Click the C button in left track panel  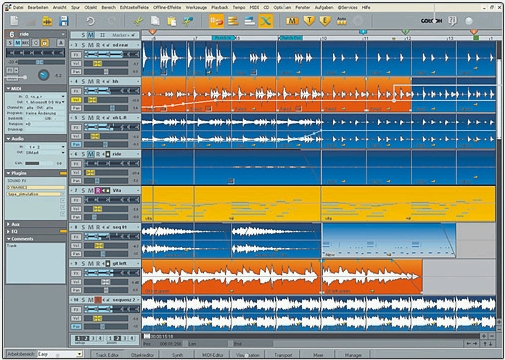36,42
